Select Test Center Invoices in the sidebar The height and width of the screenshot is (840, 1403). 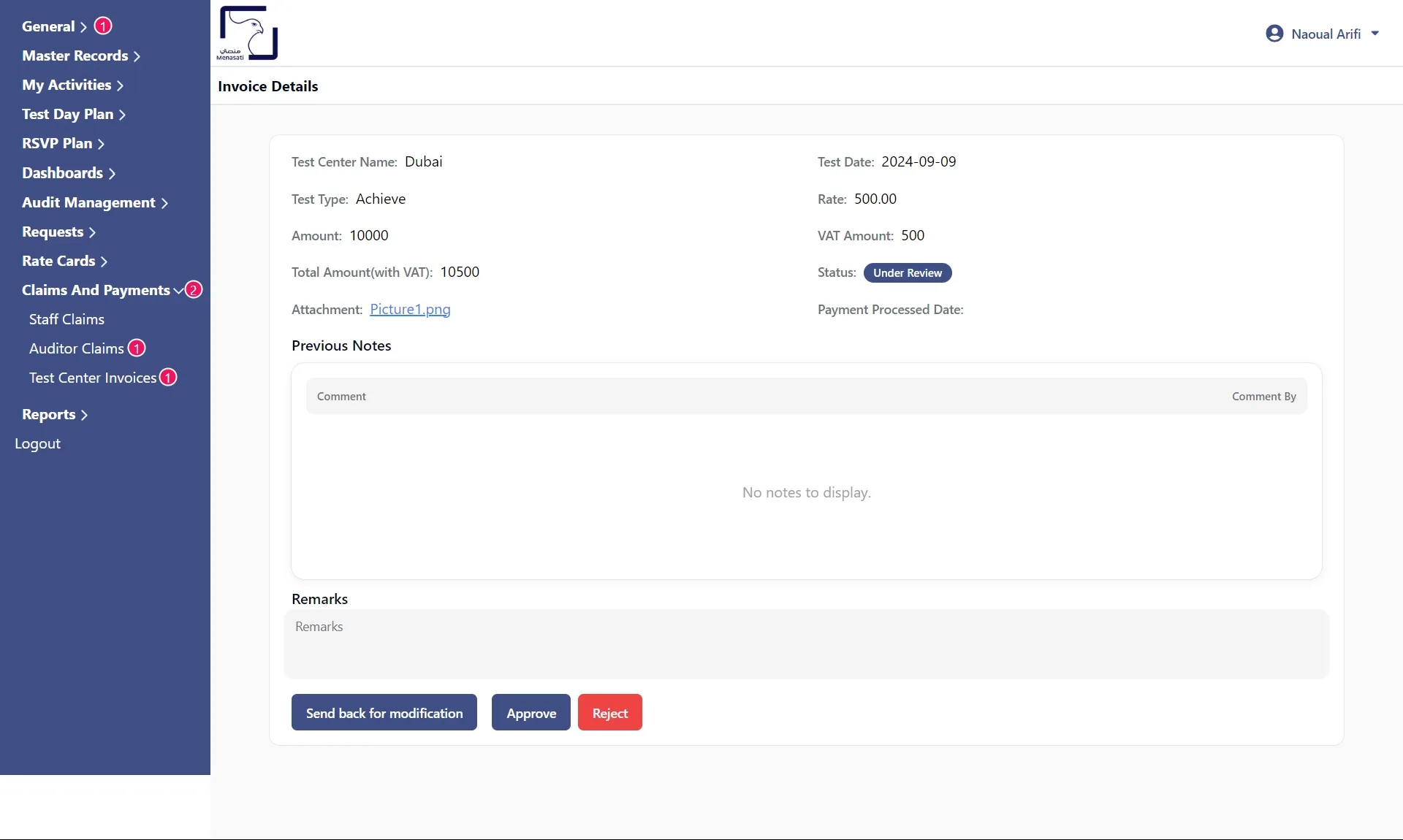[x=95, y=378]
